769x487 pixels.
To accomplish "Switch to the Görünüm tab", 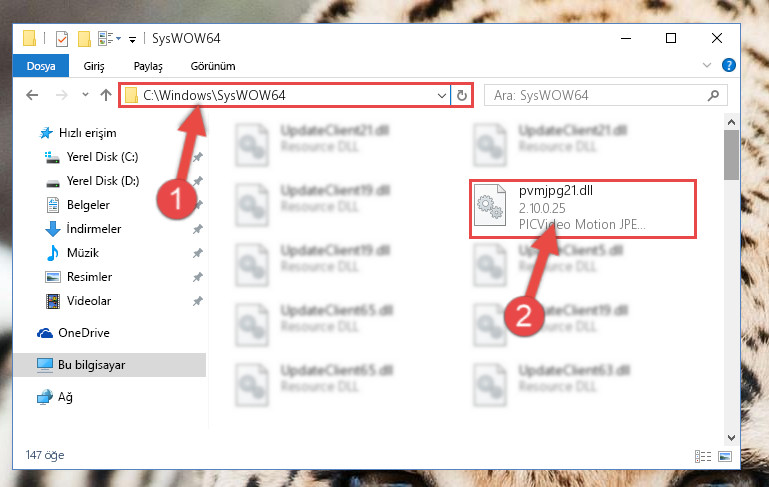I will point(213,66).
